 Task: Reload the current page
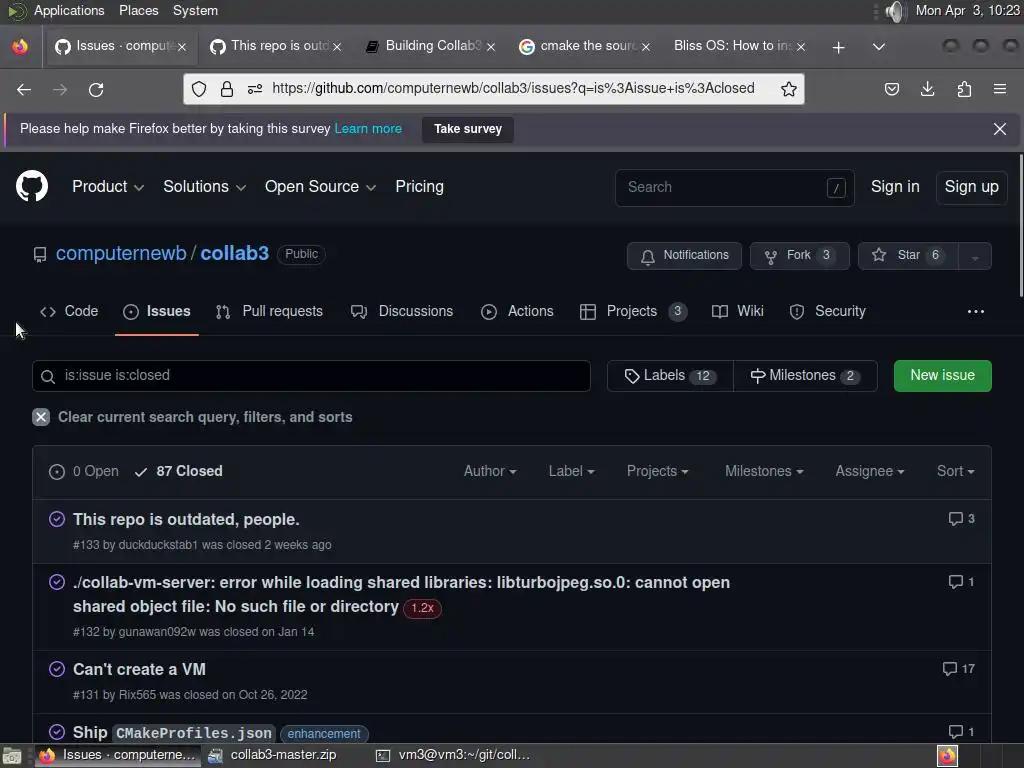point(96,89)
